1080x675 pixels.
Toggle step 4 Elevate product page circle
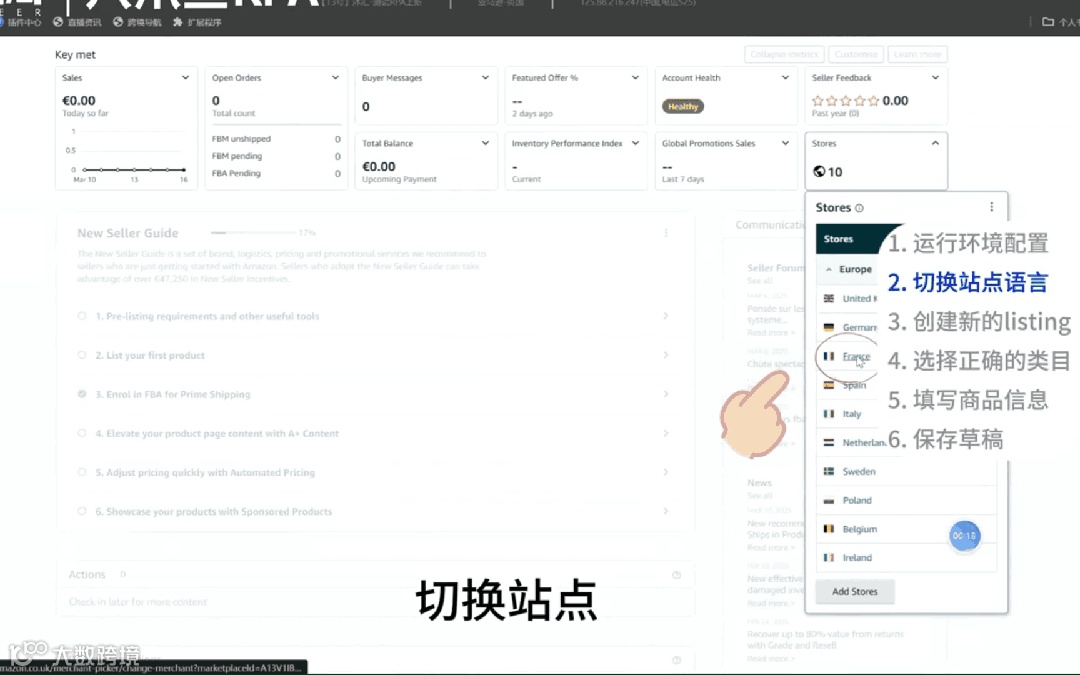82,433
